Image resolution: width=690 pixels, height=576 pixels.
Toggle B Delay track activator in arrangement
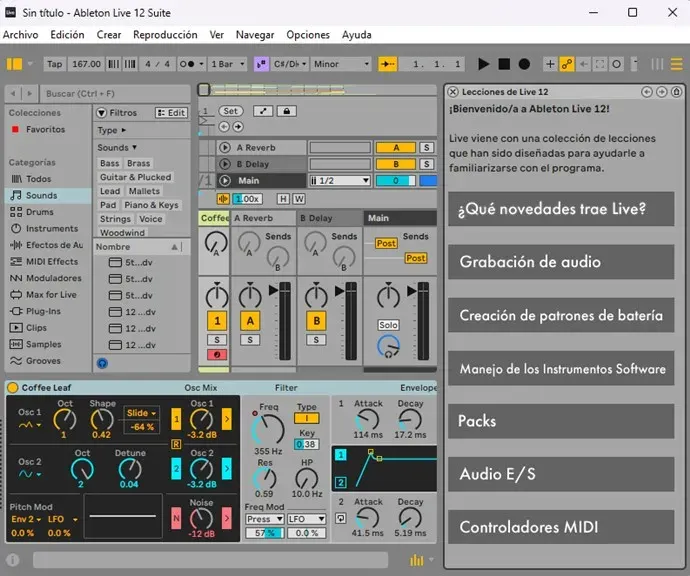click(396, 164)
